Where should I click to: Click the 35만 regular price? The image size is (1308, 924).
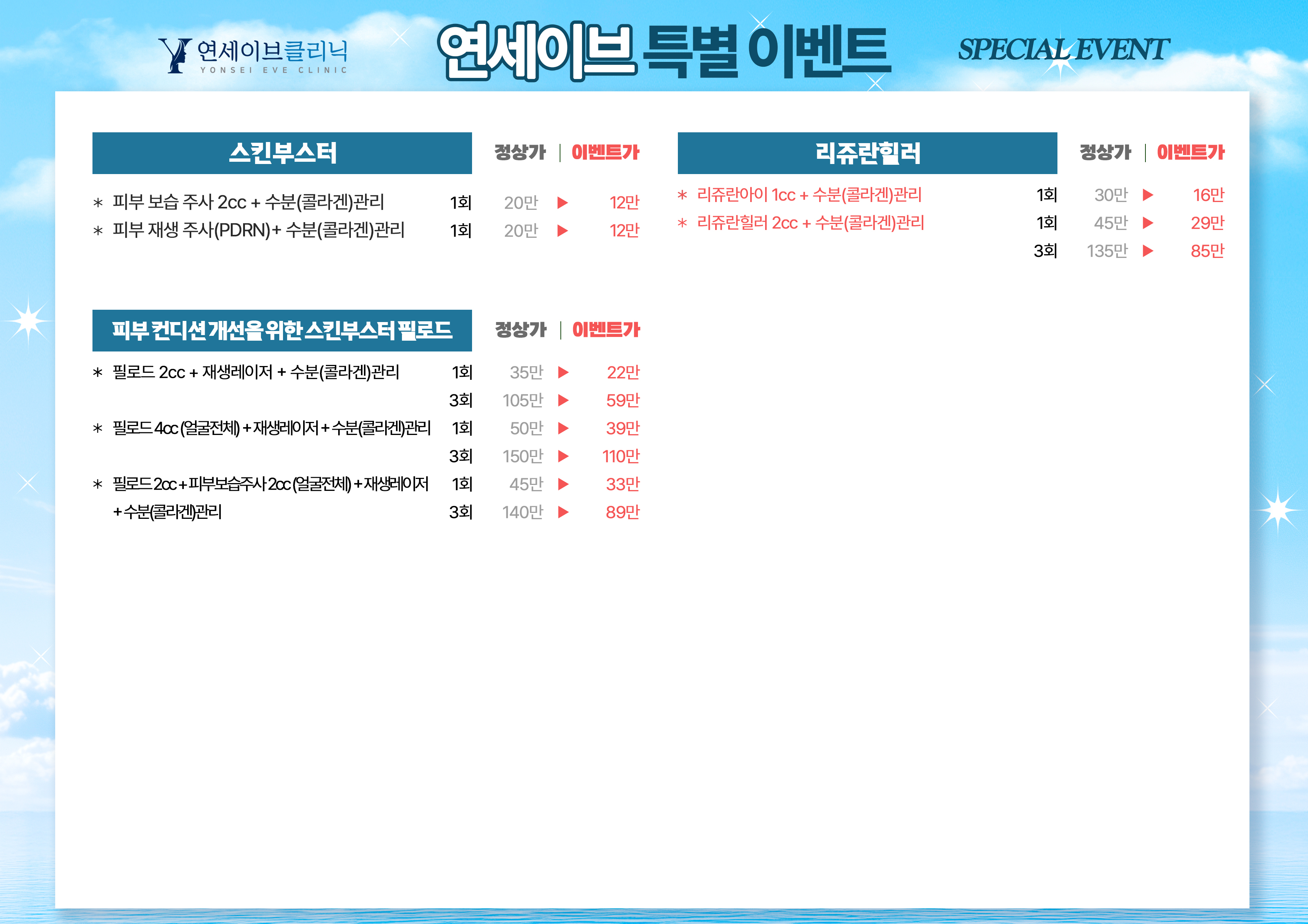tap(526, 372)
